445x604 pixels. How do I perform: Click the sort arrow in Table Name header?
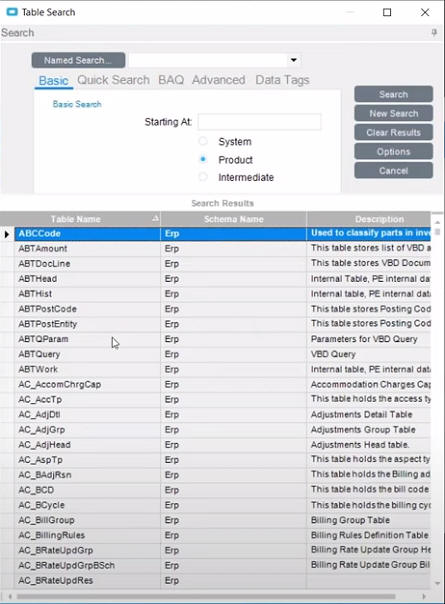point(155,218)
